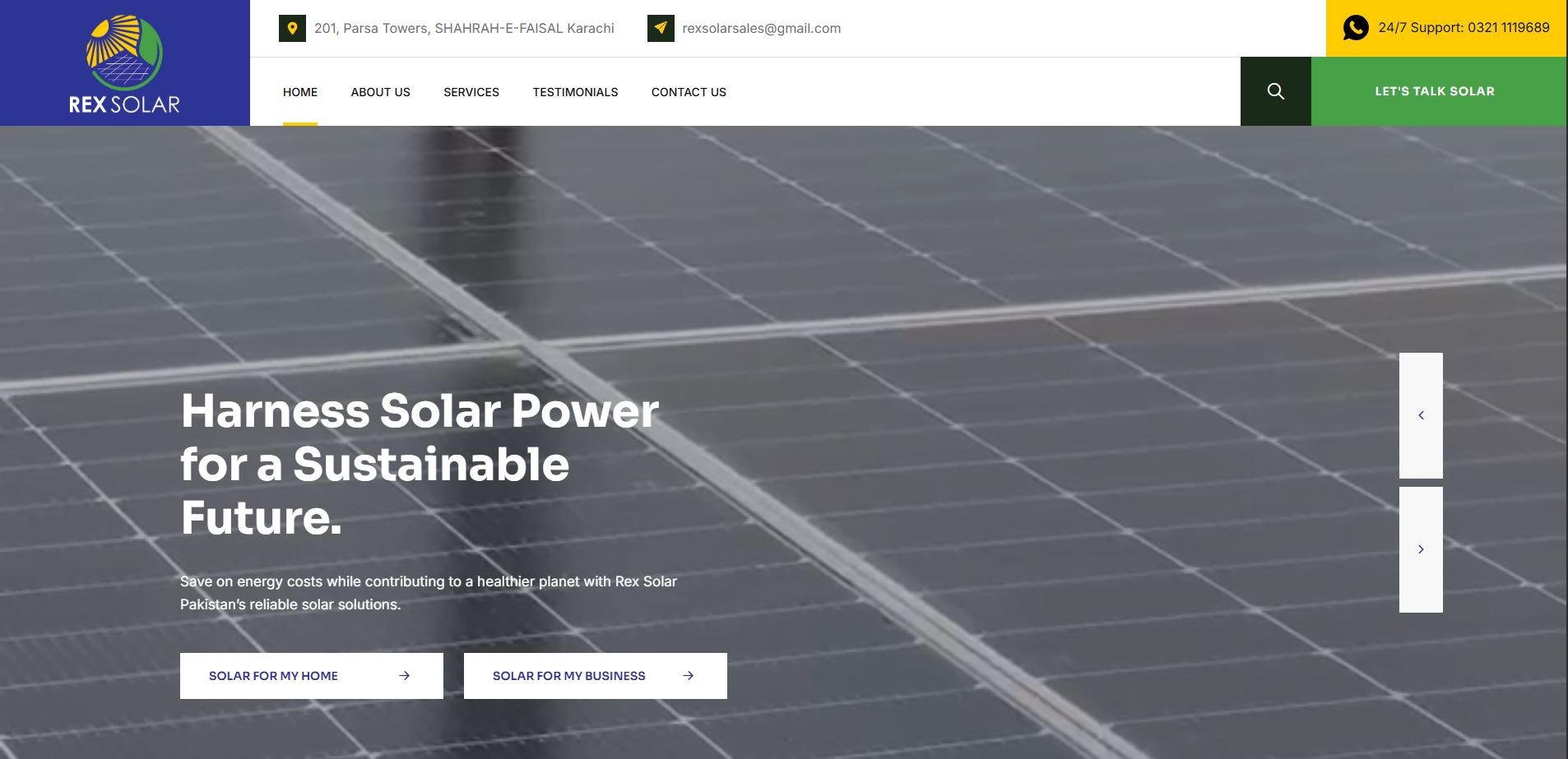Go to the previous slide arrow
The width and height of the screenshot is (1568, 759).
[1421, 415]
